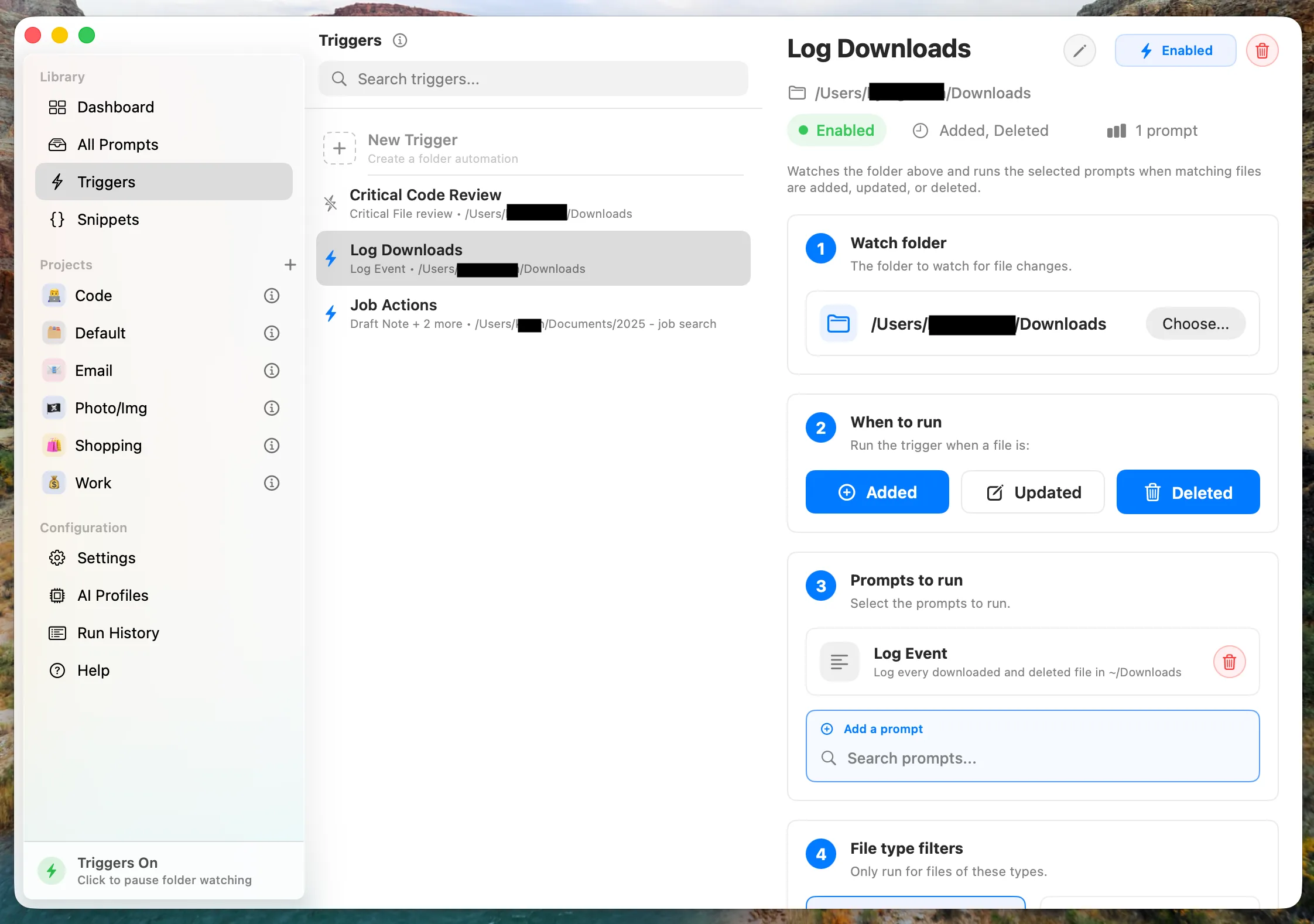The height and width of the screenshot is (924, 1314).
Task: Click the folder icon beside the header path
Action: pos(797,93)
